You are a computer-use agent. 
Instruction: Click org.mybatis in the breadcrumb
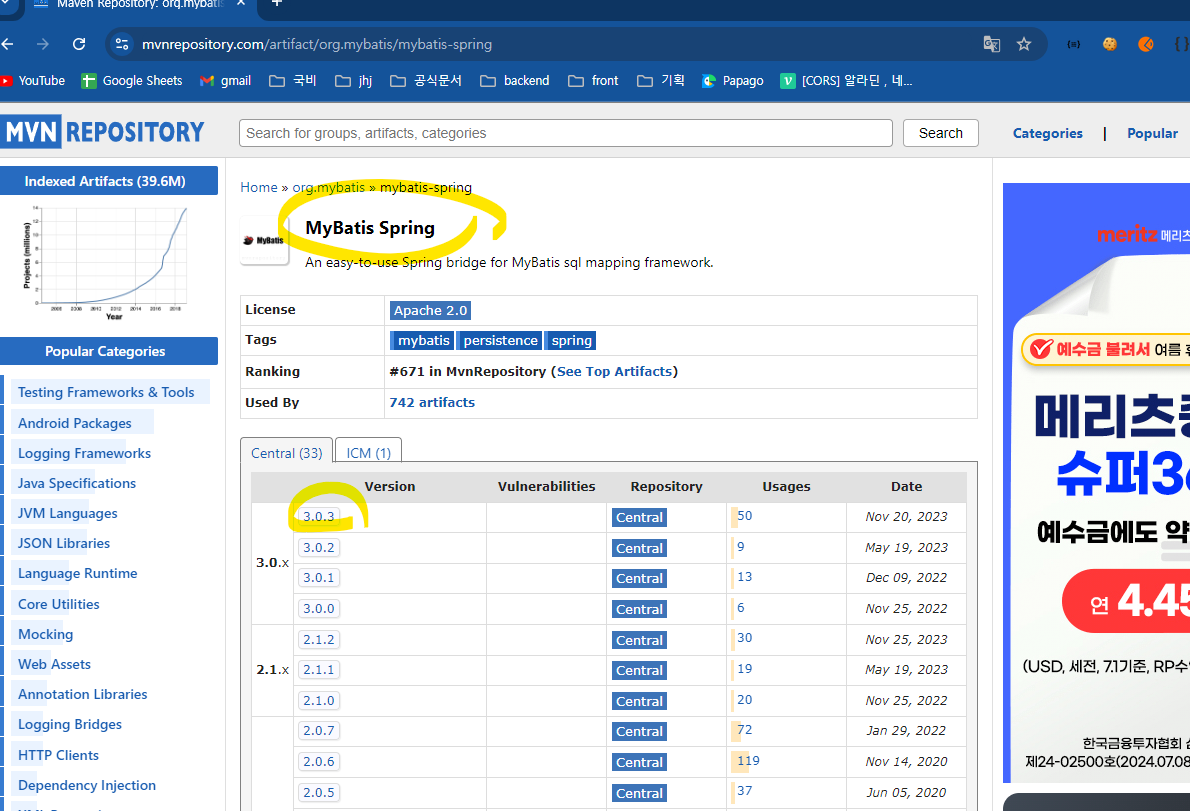(x=329, y=187)
